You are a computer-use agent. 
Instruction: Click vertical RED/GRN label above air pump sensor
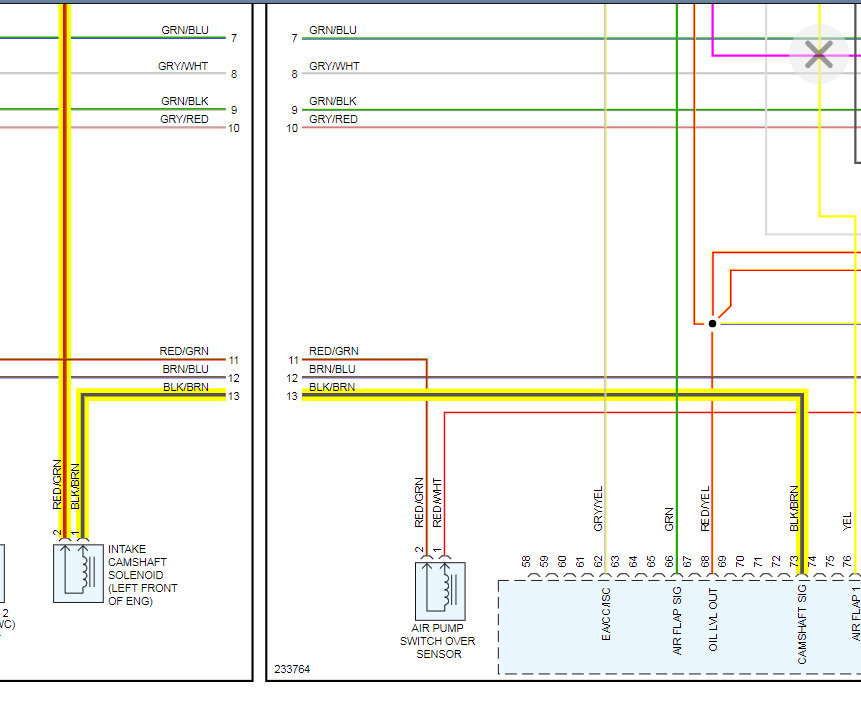(419, 503)
